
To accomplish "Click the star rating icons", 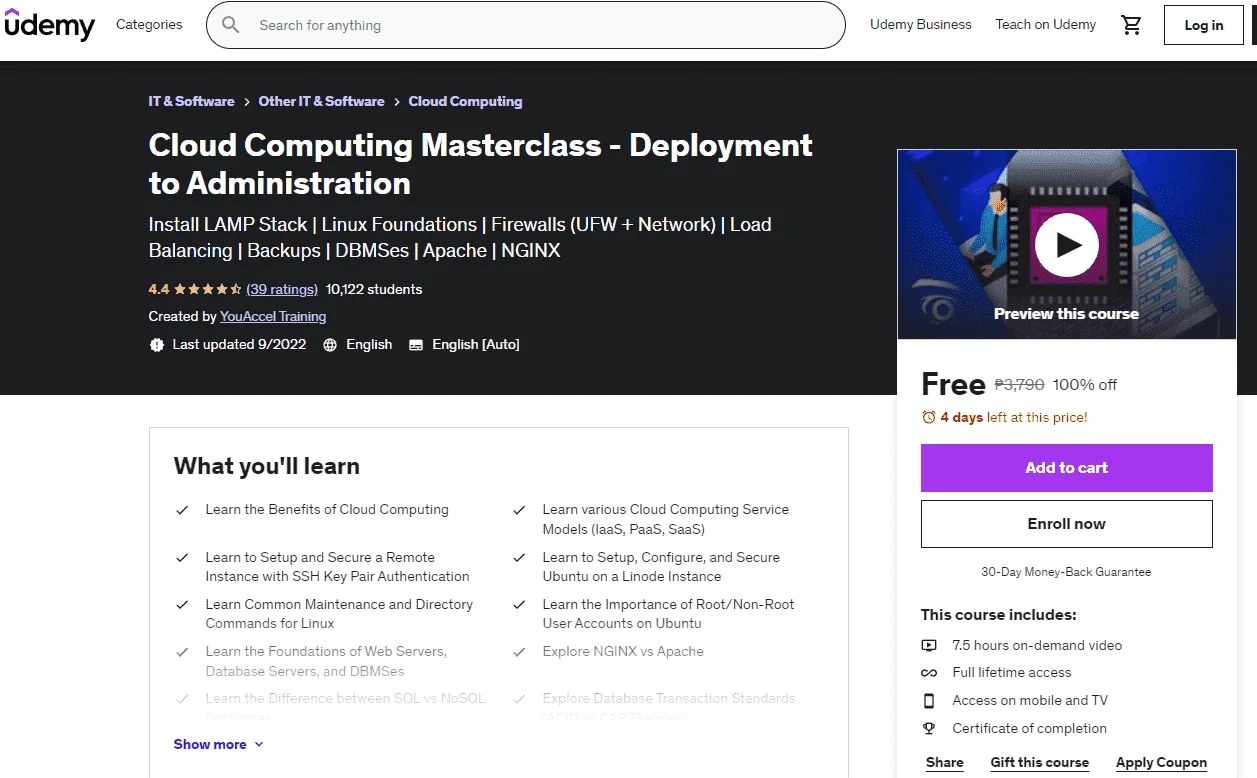I will tap(208, 289).
